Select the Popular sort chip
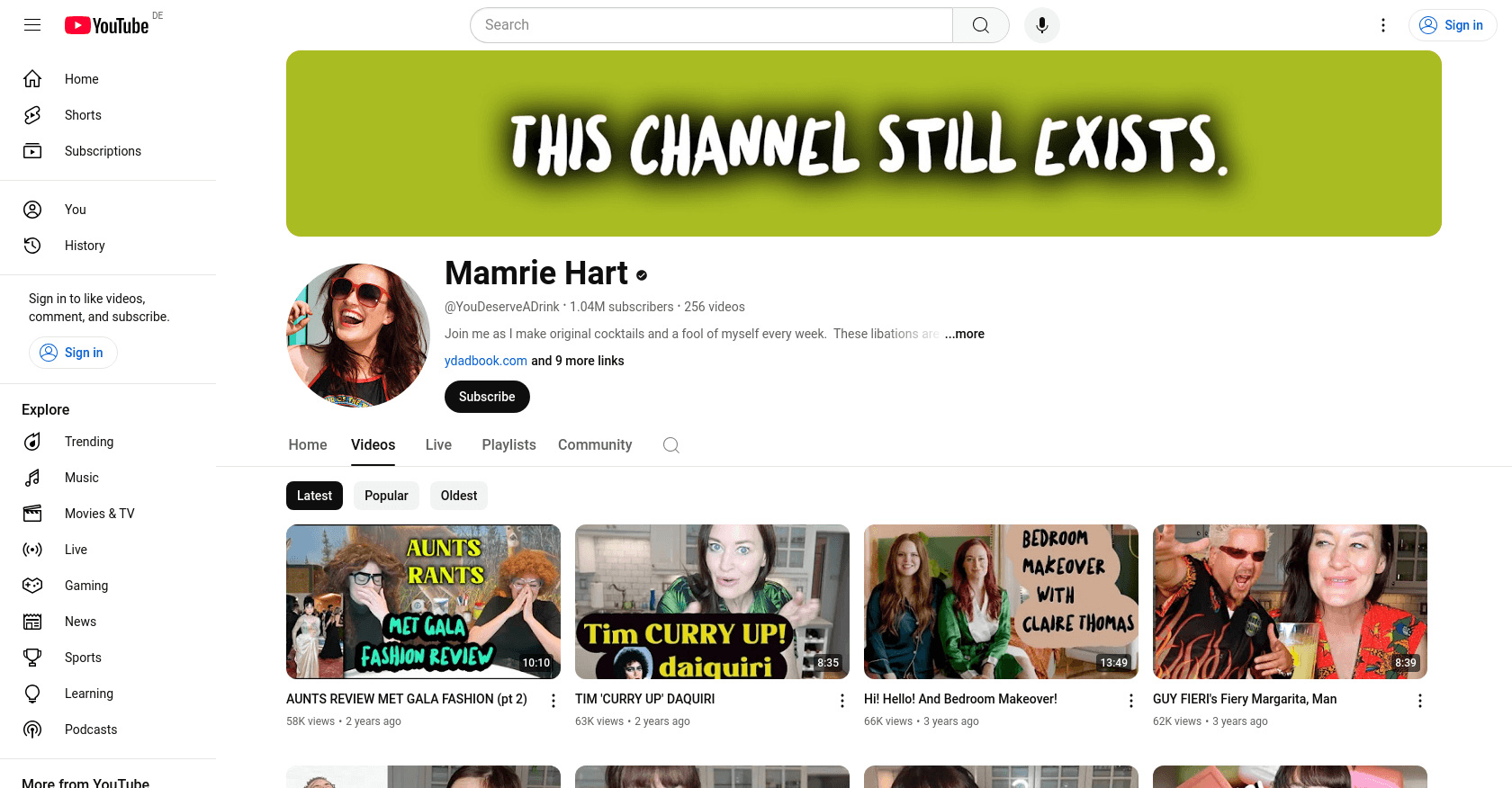Screen dimensions: 1512x788 [386, 496]
